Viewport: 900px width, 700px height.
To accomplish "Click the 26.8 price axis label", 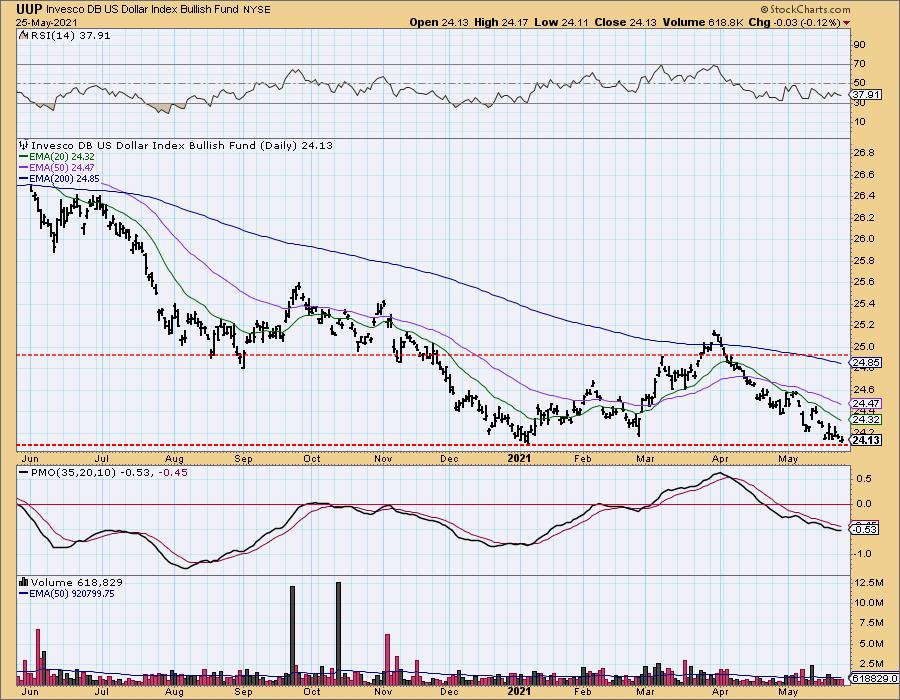I will tap(863, 153).
